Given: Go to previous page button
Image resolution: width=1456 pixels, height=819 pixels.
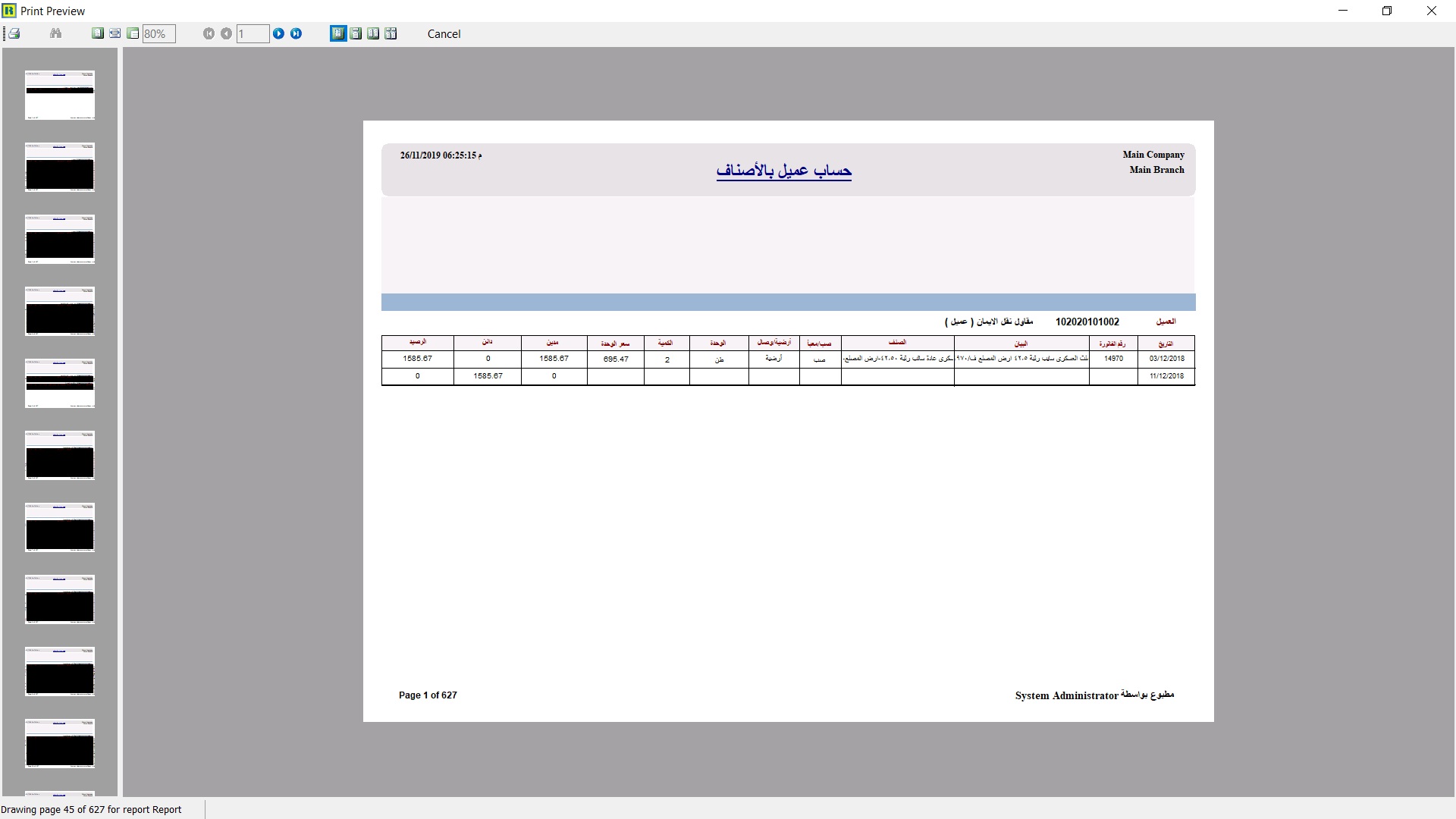Looking at the screenshot, I should click(x=226, y=33).
